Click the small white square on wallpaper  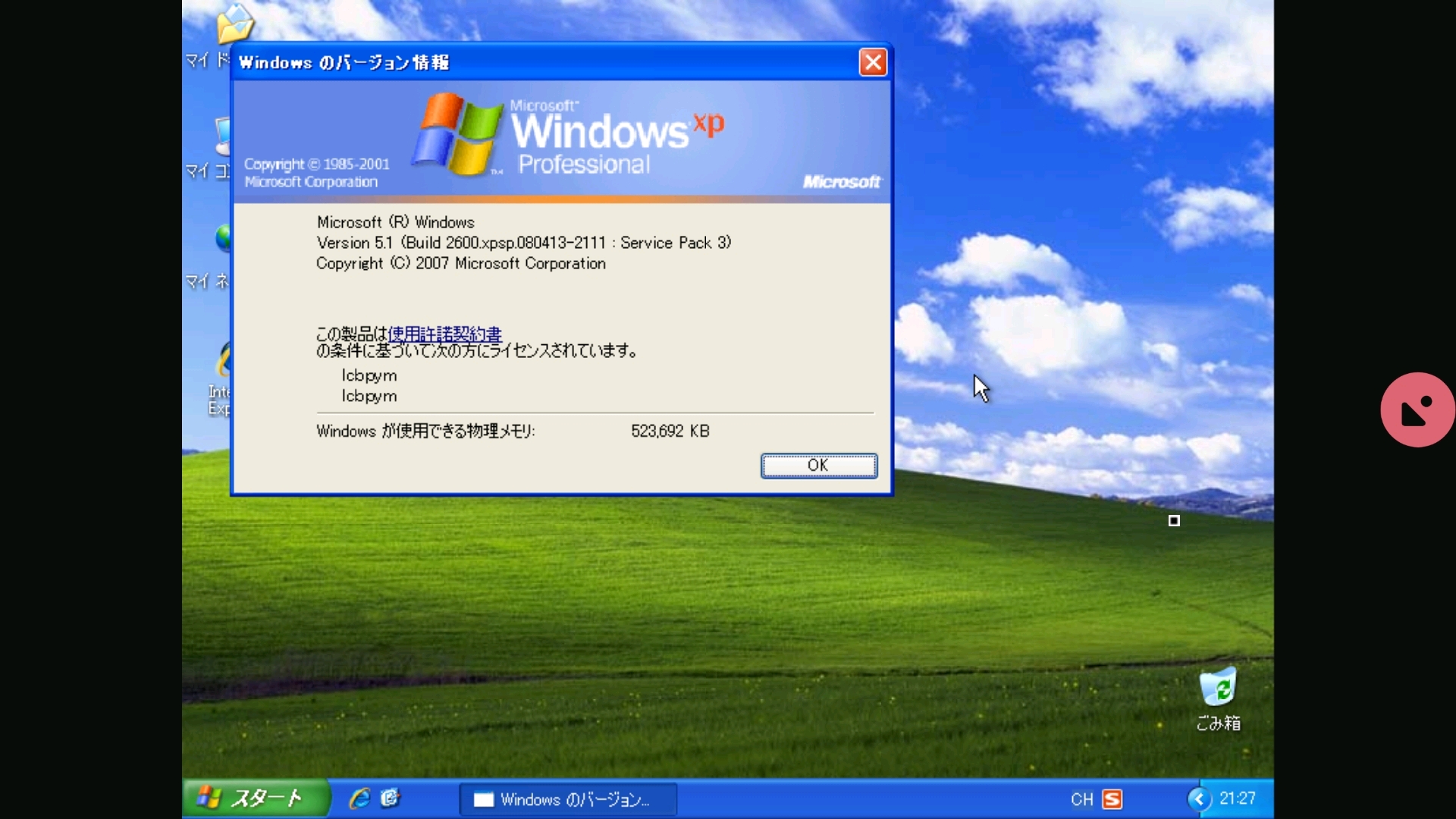[1174, 520]
